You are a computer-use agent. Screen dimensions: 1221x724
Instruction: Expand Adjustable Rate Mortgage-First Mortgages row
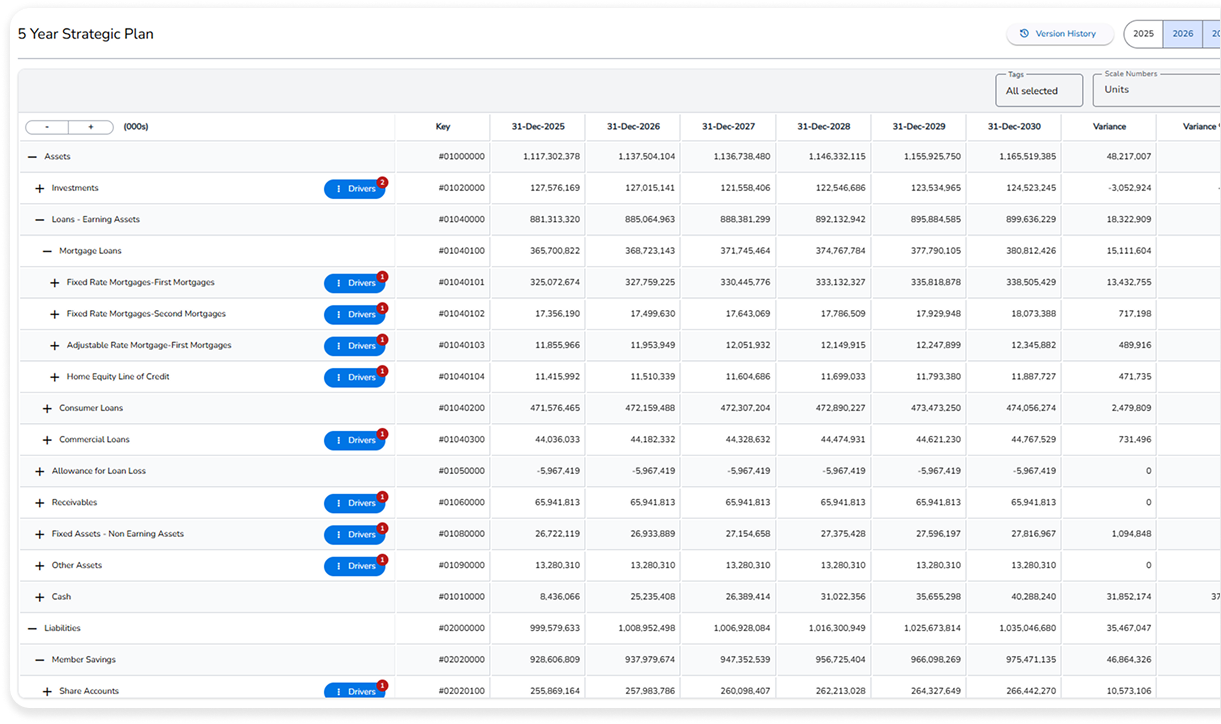click(x=55, y=346)
